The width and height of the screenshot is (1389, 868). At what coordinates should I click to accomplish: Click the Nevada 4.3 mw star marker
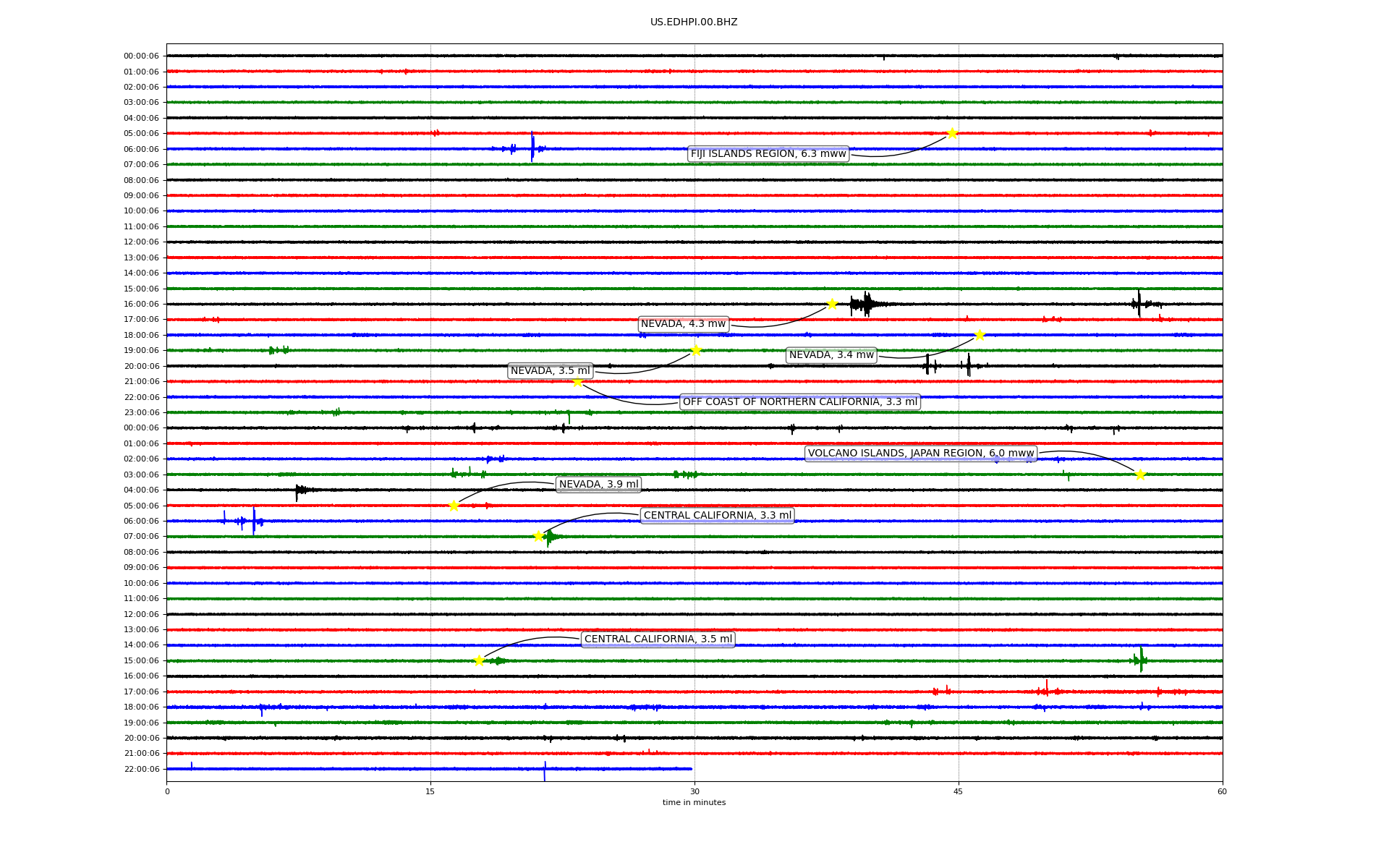(x=832, y=304)
